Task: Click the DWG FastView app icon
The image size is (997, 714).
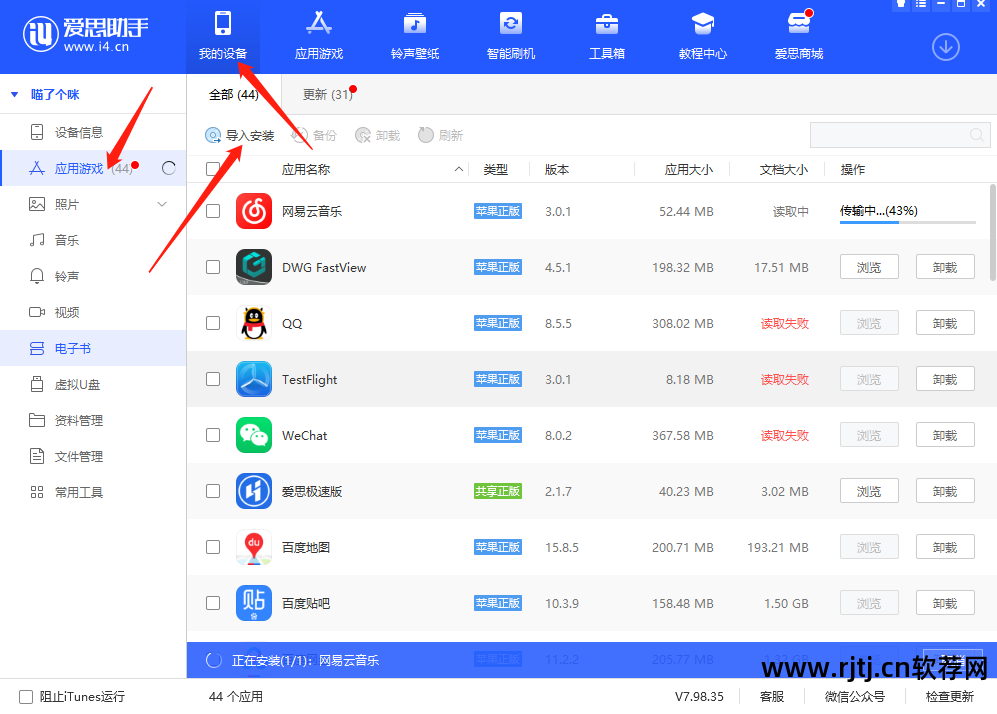Action: point(254,267)
